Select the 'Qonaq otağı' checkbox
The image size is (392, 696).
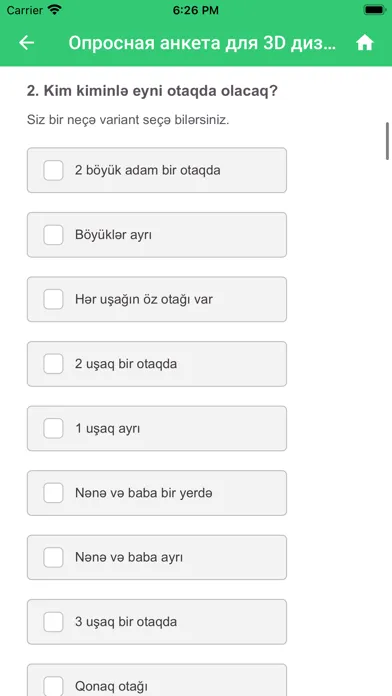(x=53, y=686)
